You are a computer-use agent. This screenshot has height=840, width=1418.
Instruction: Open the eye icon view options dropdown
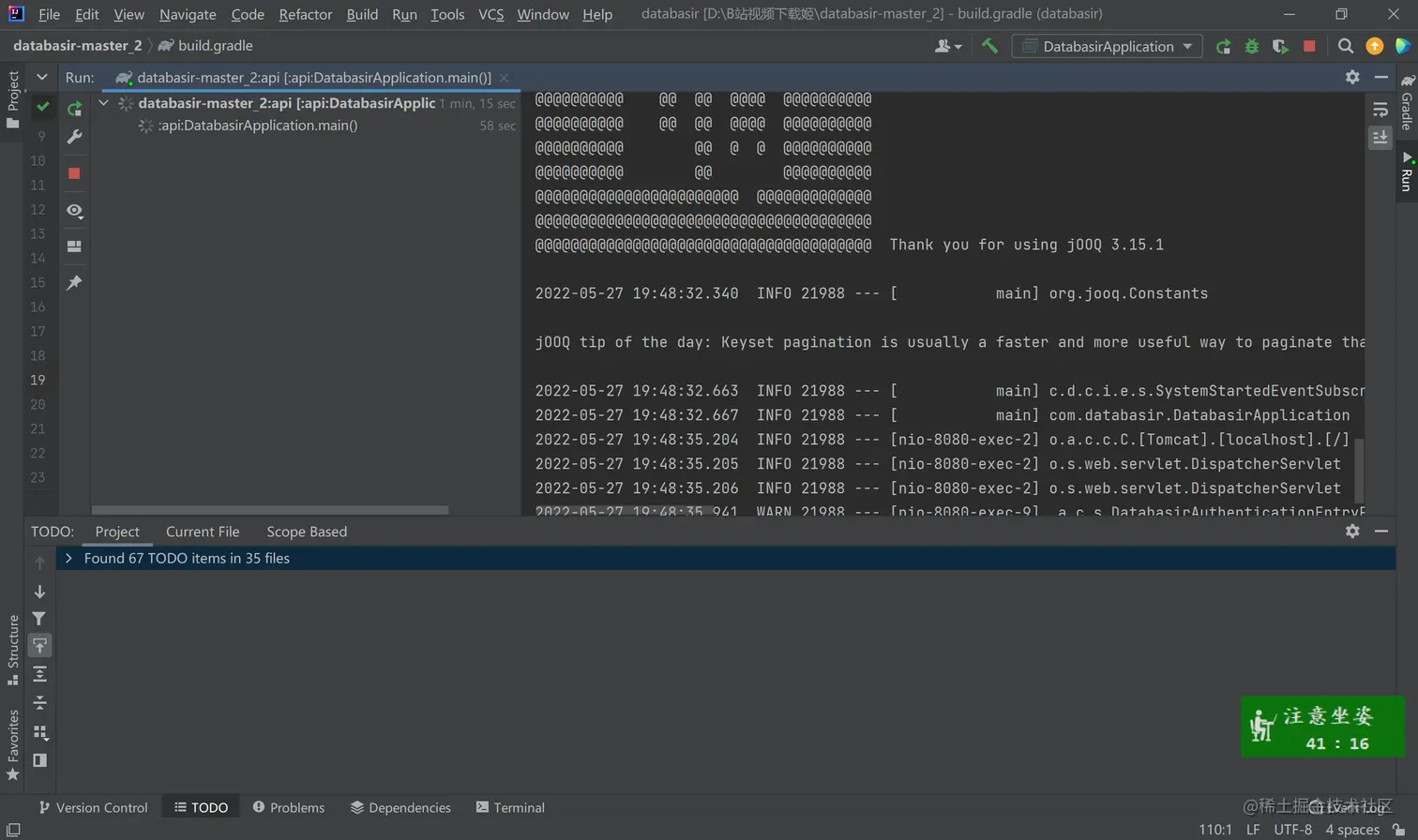tap(74, 211)
